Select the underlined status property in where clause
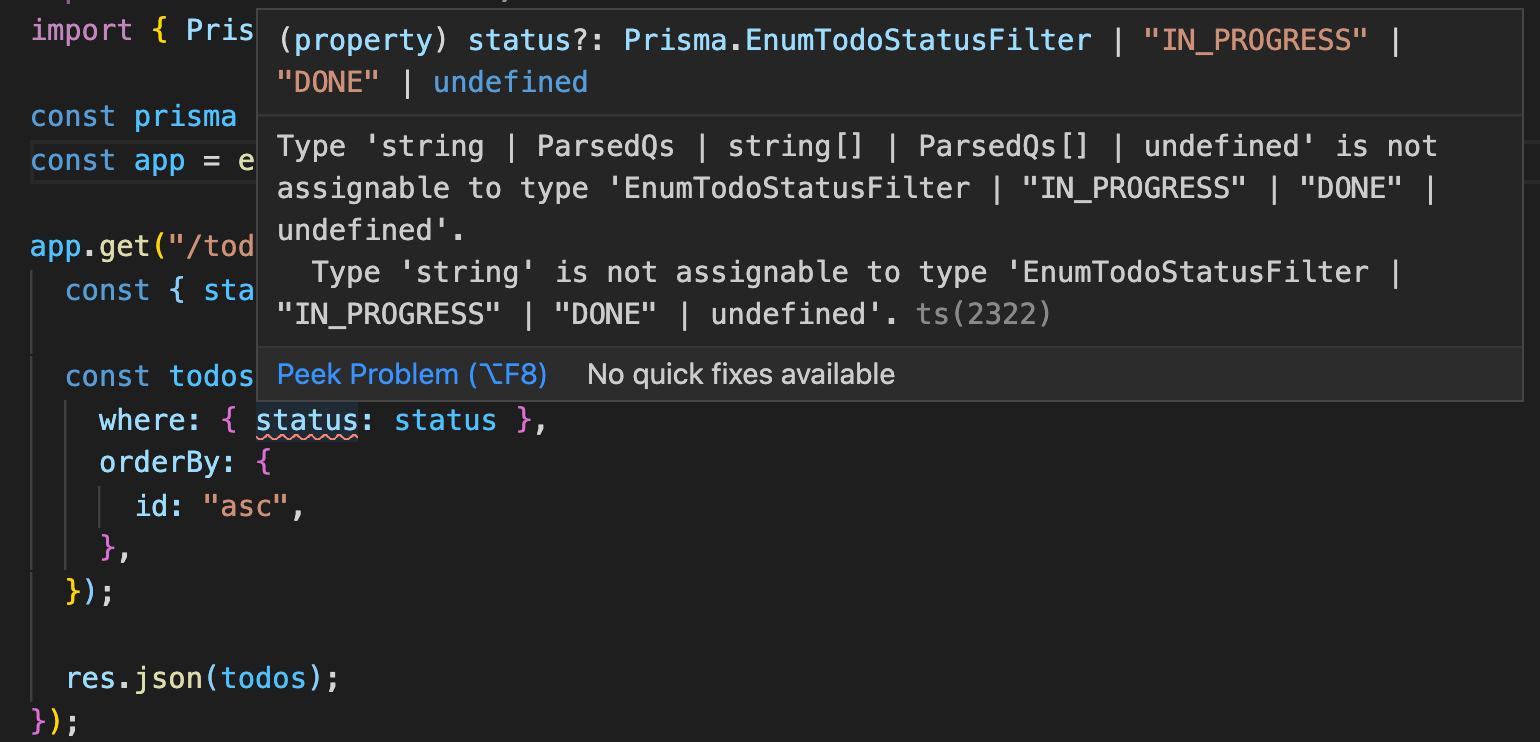The image size is (1540, 742). click(306, 419)
